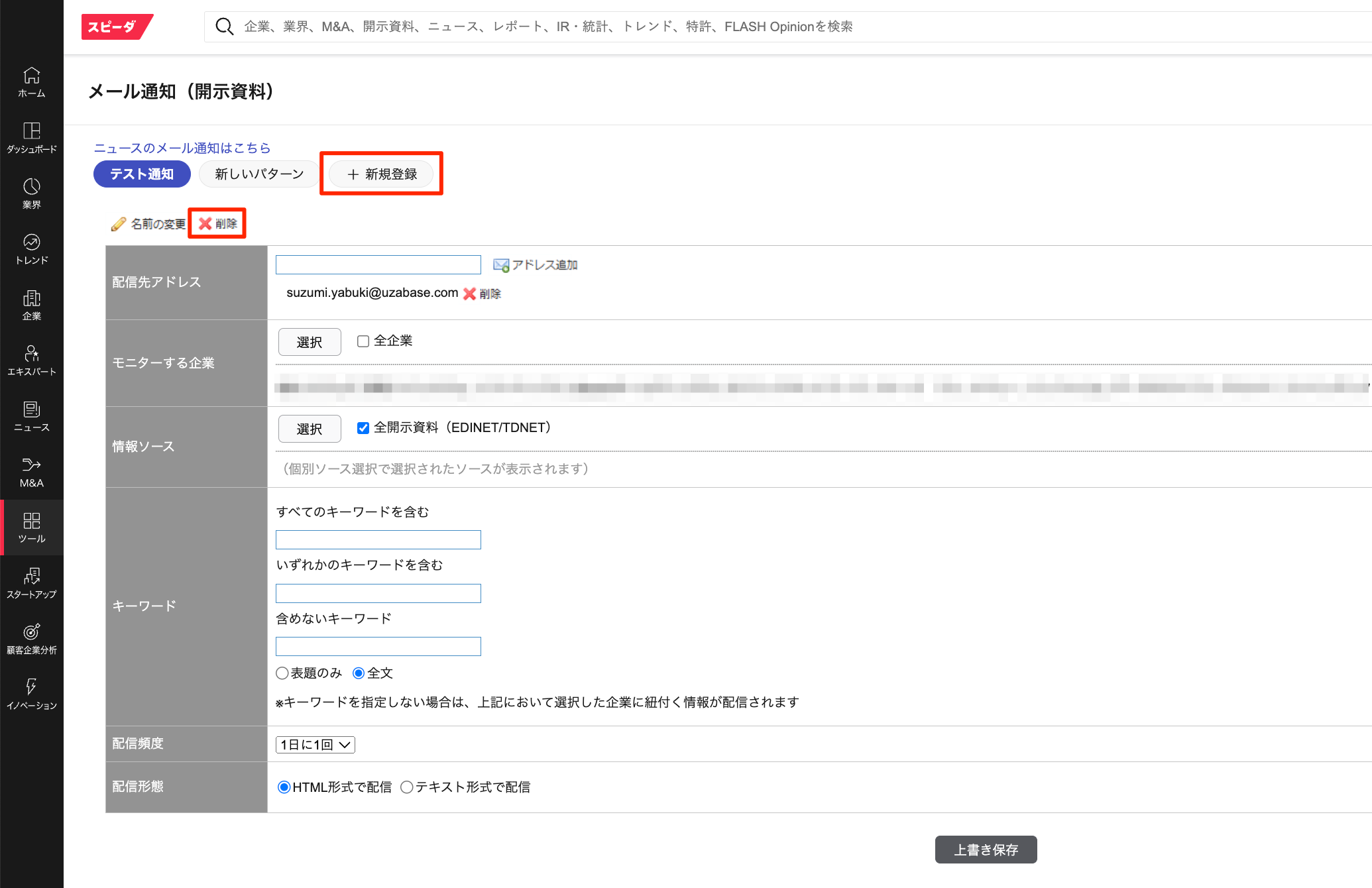
Task: Open the M&A sidebar icon
Action: pos(31,472)
